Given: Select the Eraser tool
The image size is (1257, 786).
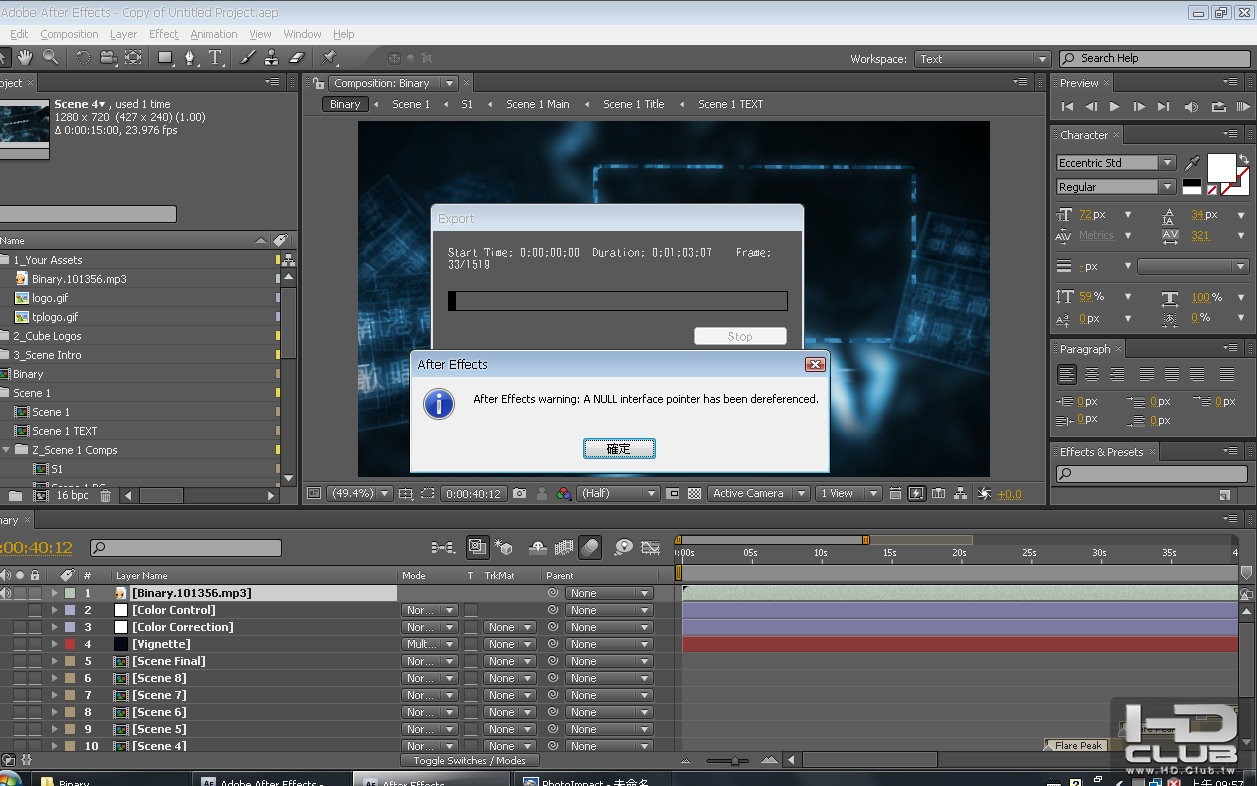Looking at the screenshot, I should click(296, 58).
